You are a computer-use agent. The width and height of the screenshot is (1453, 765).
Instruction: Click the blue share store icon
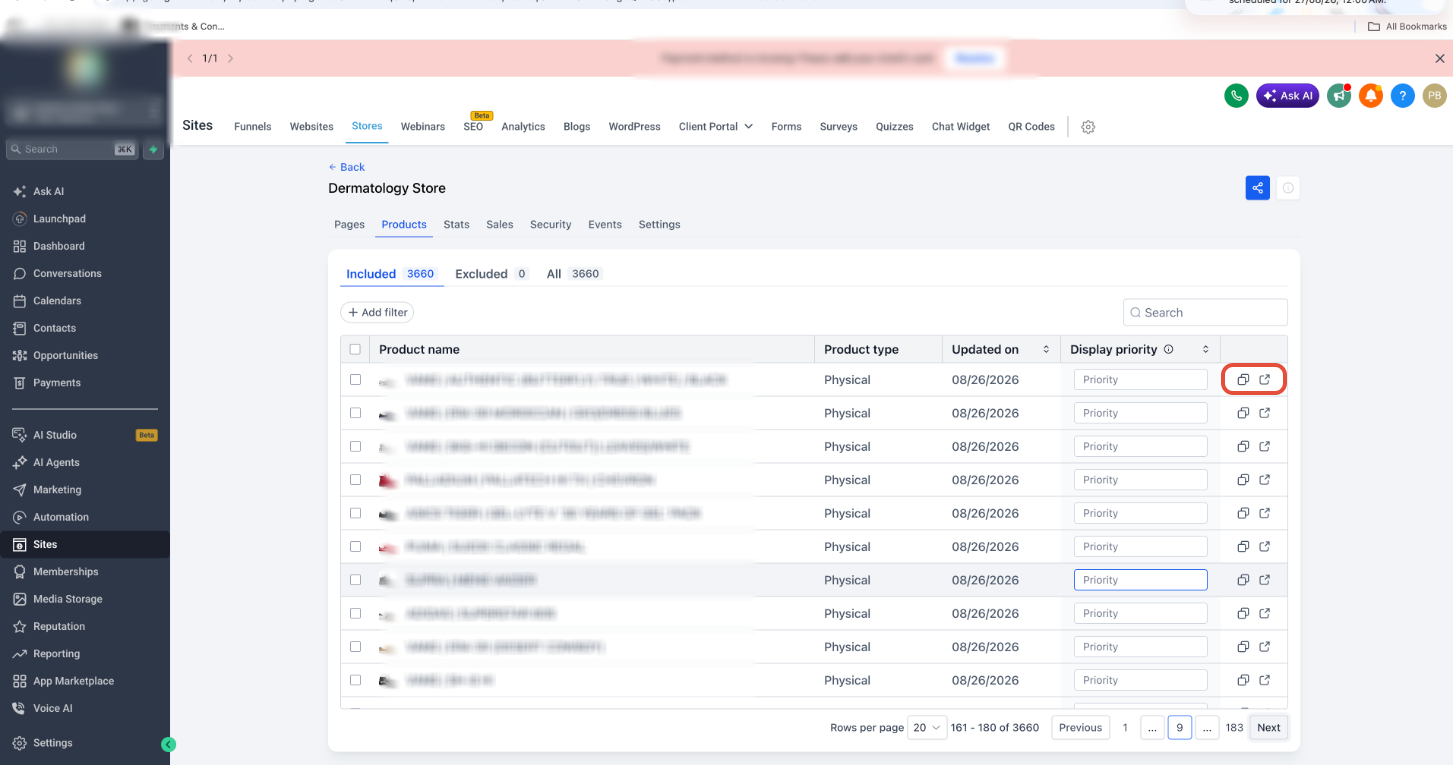pyautogui.click(x=1258, y=187)
